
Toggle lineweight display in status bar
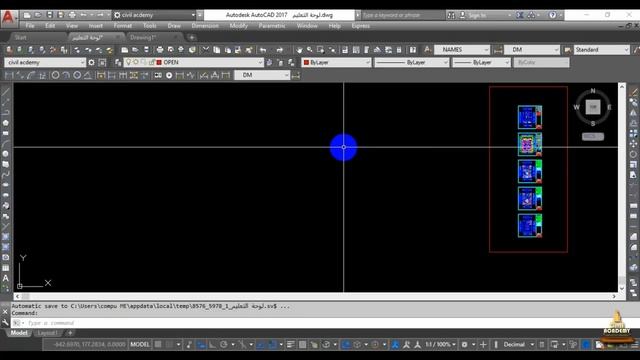[290, 344]
